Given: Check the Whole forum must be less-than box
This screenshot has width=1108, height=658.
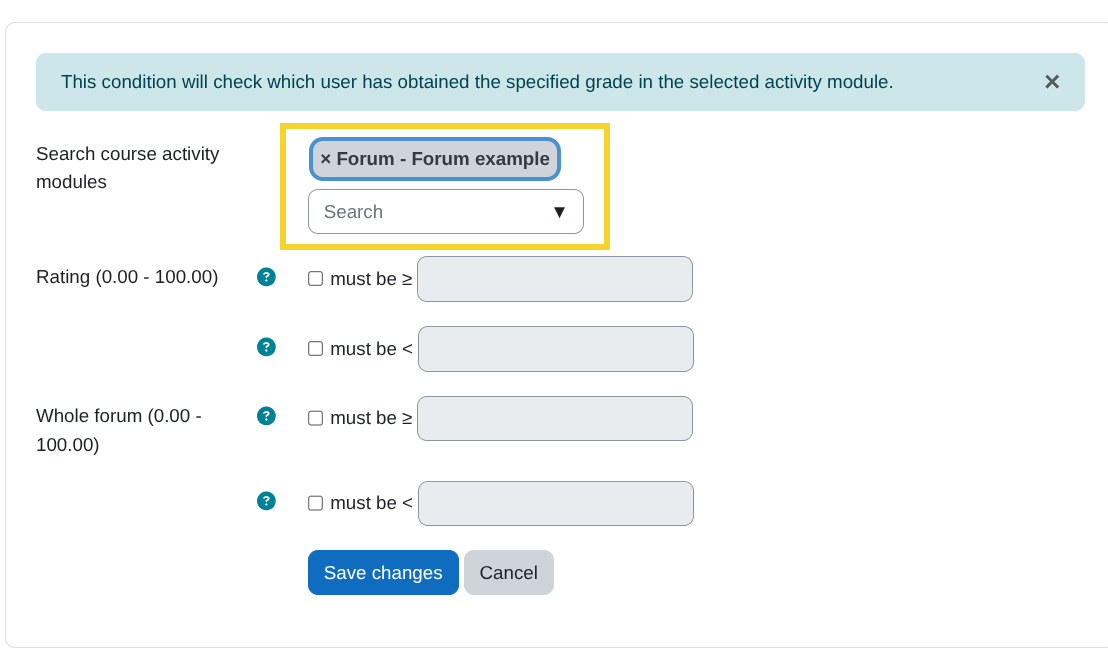Looking at the screenshot, I should [315, 503].
